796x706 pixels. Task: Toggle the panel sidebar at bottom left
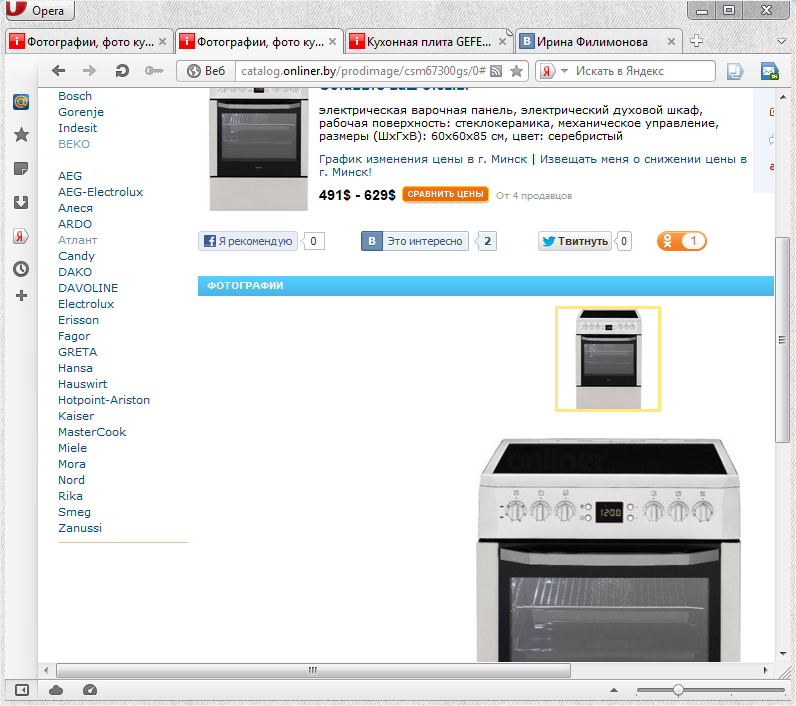tap(22, 690)
